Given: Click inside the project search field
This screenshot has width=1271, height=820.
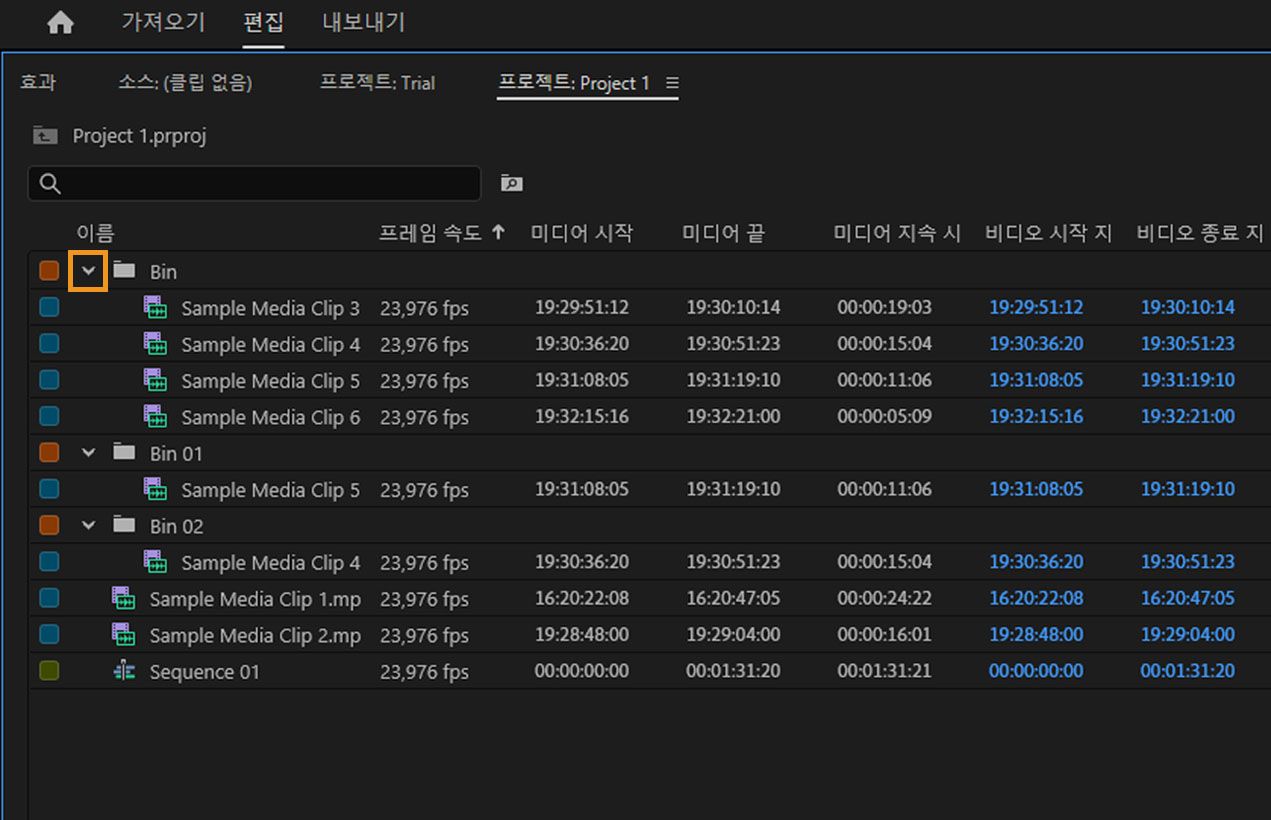Looking at the screenshot, I should point(254,183).
